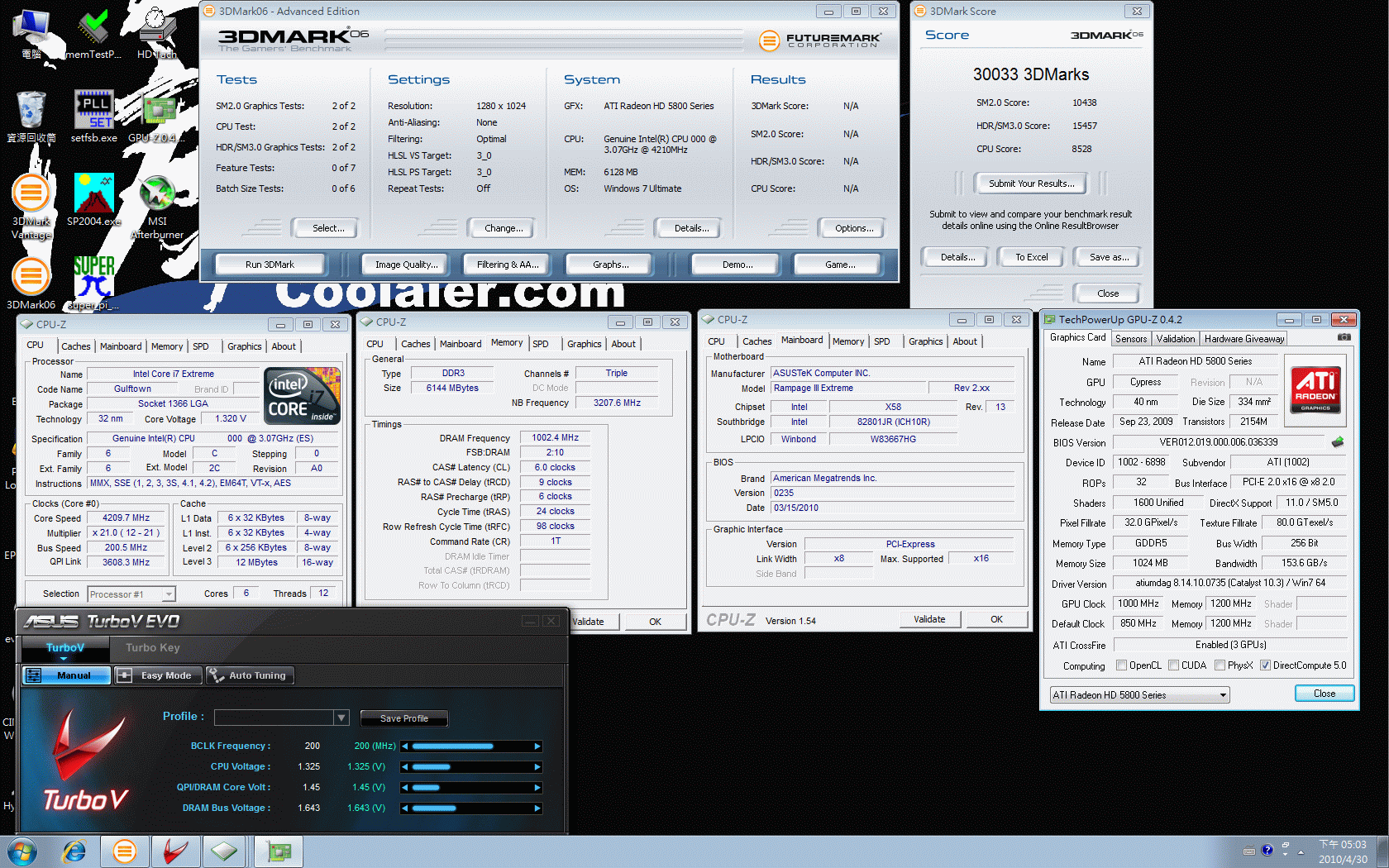Open the SP2004.exe desktop icon

(x=94, y=200)
